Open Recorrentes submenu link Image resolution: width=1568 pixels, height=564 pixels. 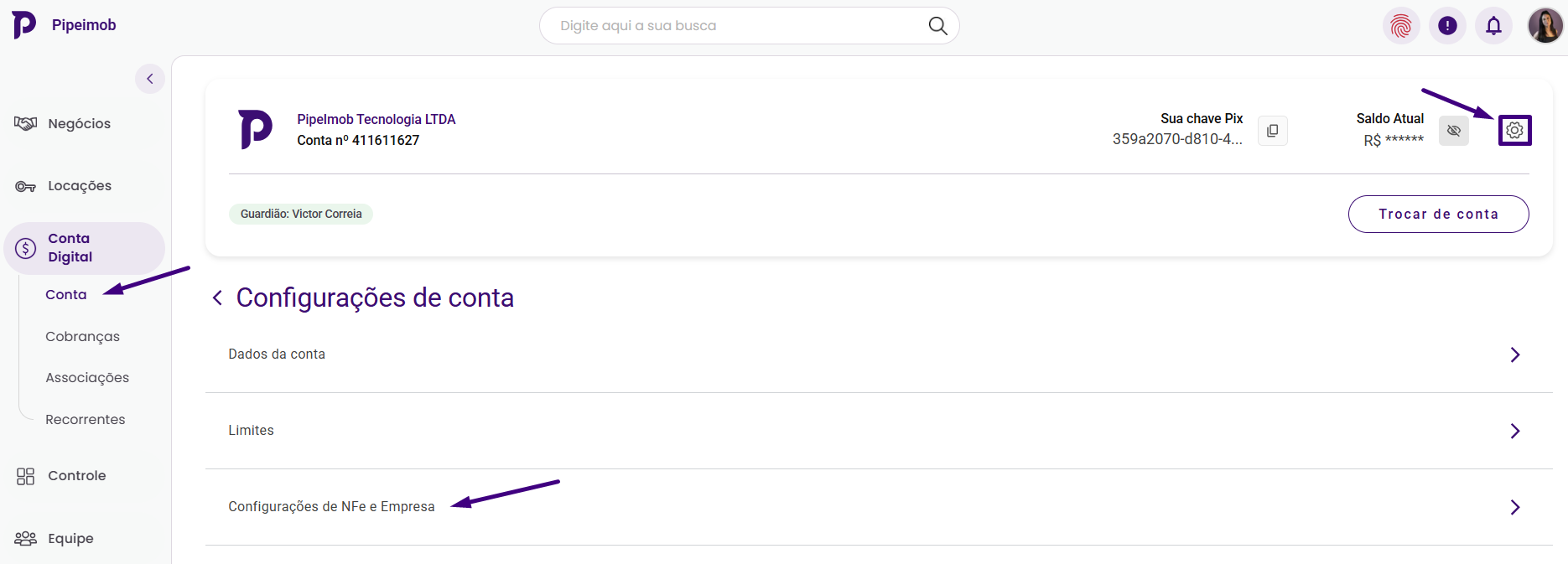pos(85,420)
